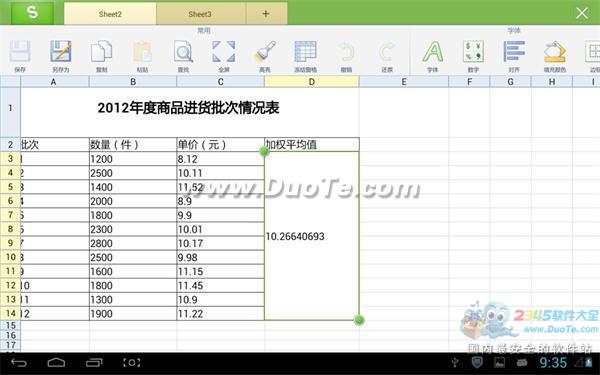Select cell with price 10.17
This screenshot has height=375, width=600.
coord(221,243)
